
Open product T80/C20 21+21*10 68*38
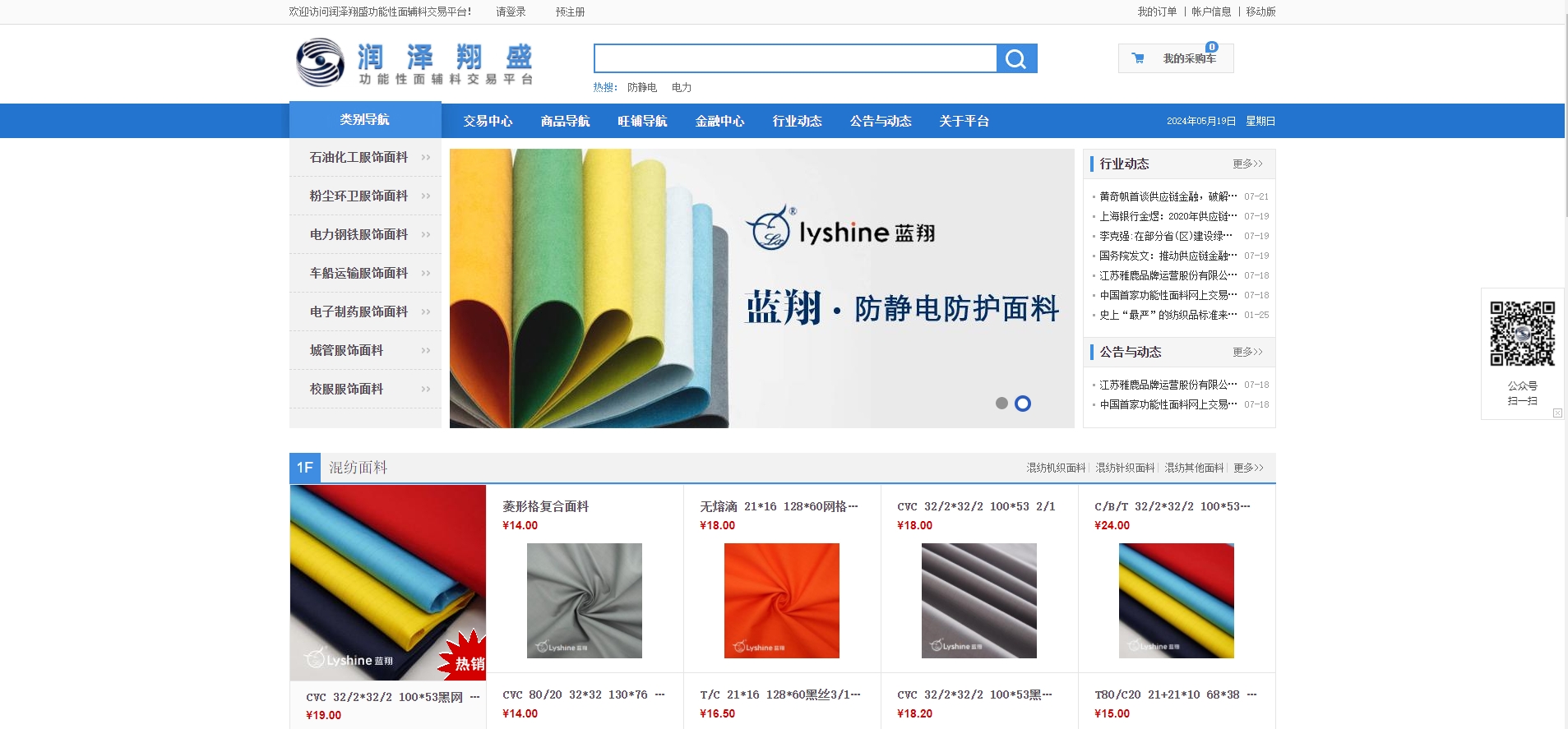[1176, 694]
